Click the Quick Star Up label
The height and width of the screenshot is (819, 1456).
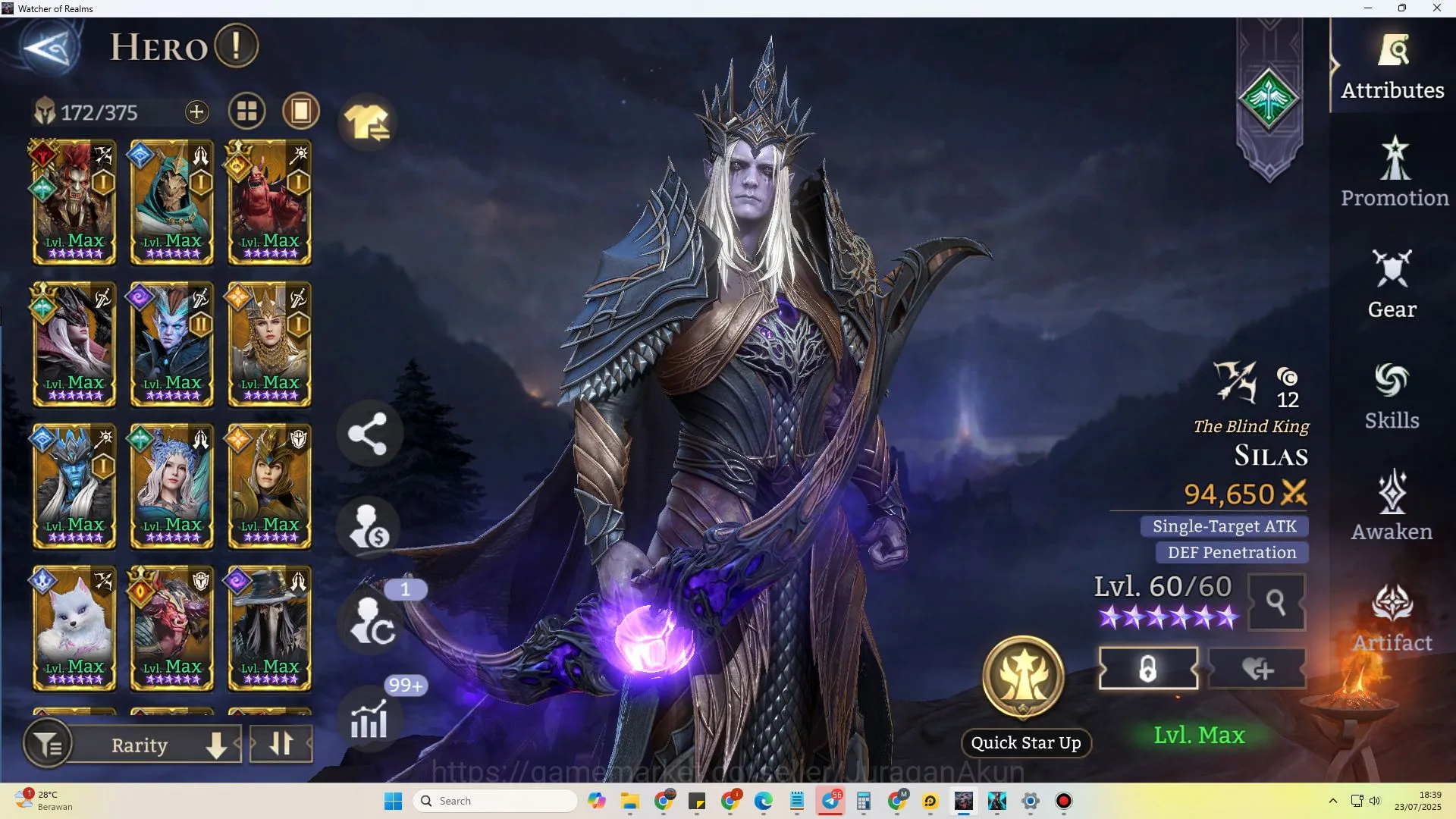(x=1026, y=743)
